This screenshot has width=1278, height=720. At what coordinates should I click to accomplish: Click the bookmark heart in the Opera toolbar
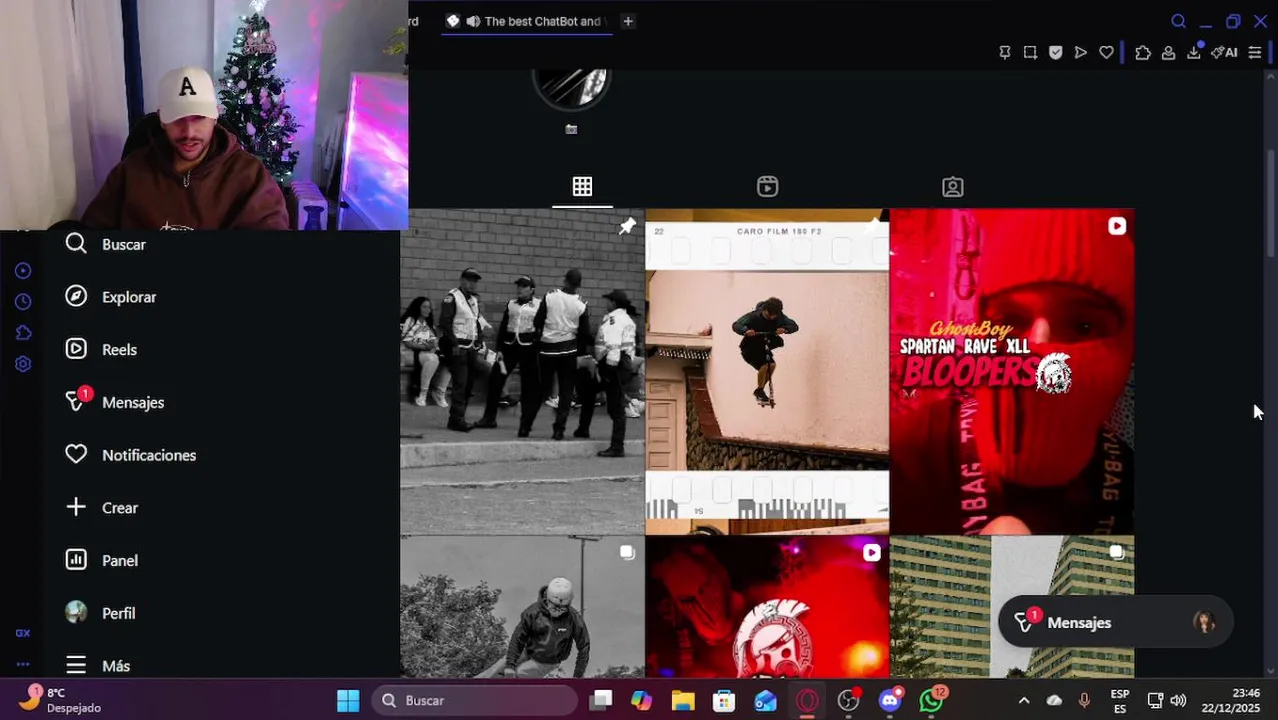click(x=1106, y=53)
